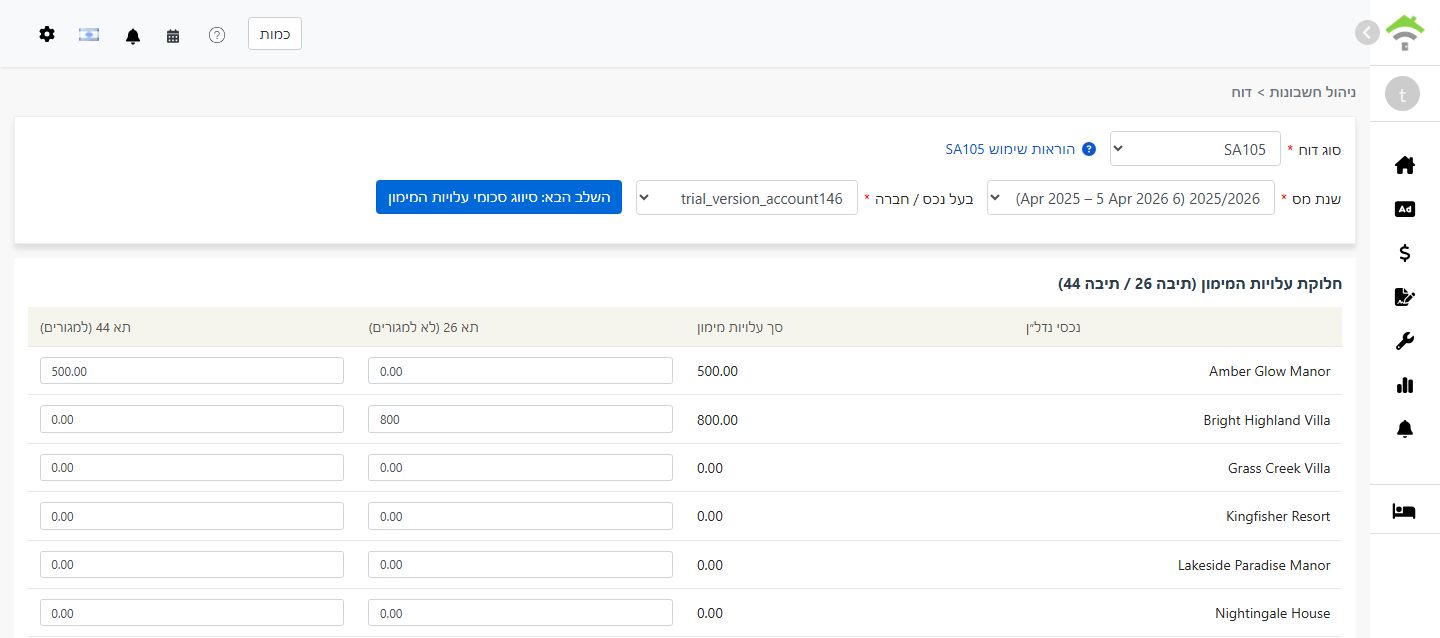
Task: Switch language via Israel flag icon
Action: point(89,34)
